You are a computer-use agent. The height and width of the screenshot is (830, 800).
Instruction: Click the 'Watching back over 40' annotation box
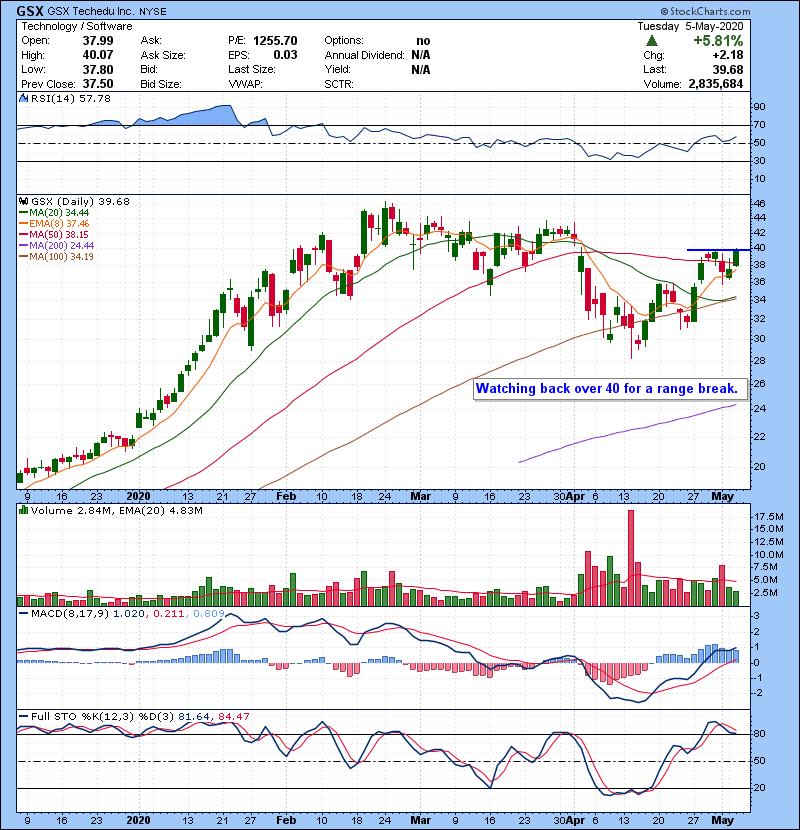610,389
